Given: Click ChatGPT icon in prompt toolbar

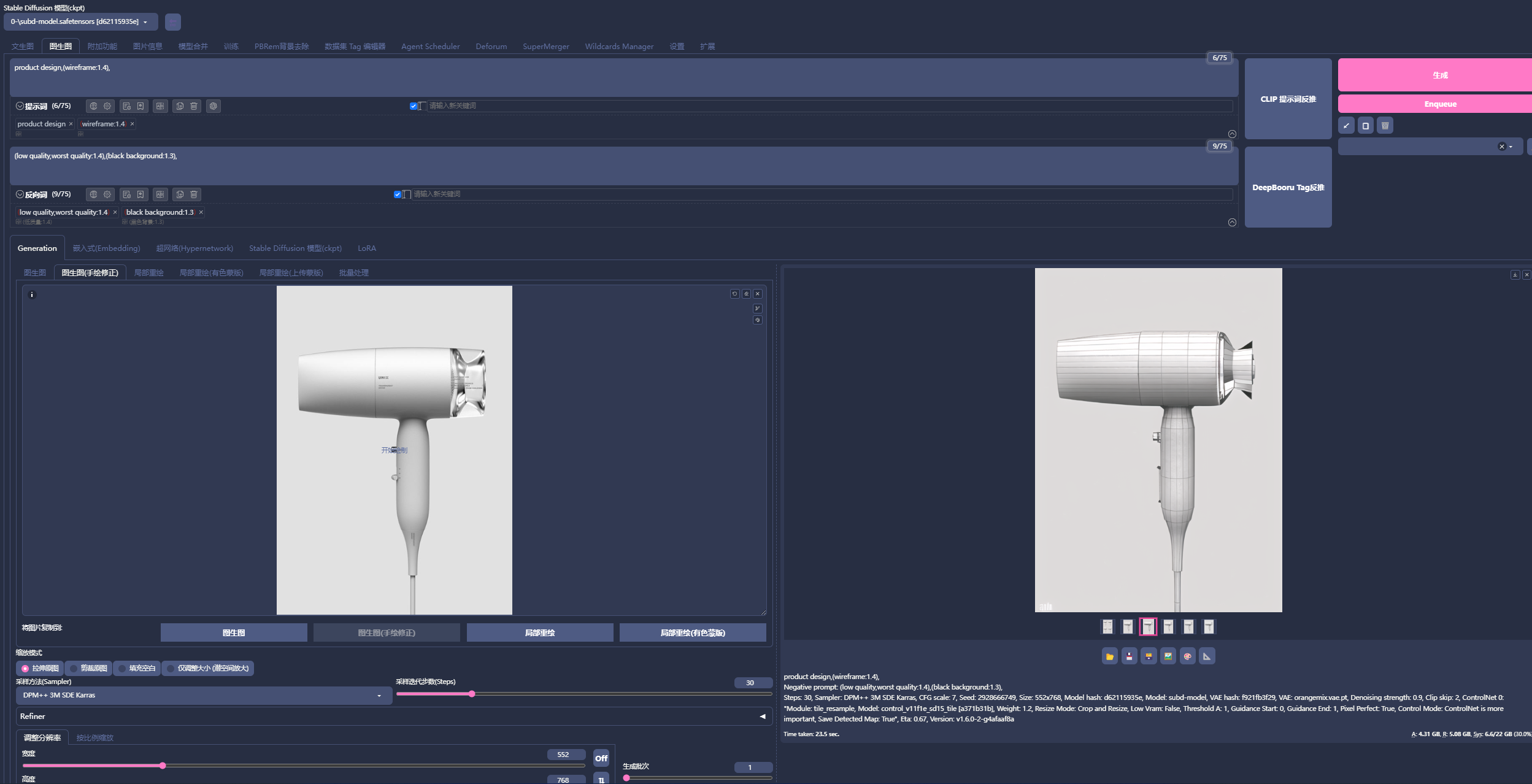Looking at the screenshot, I should [x=214, y=106].
